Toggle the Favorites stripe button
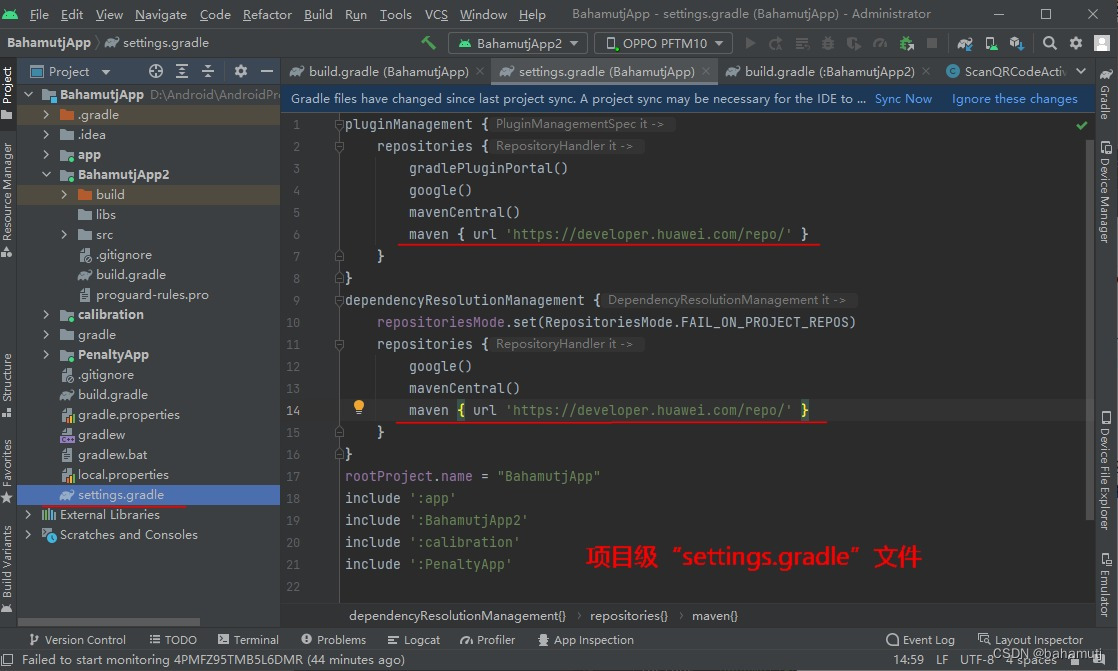Image resolution: width=1118 pixels, height=671 pixels. pos(7,471)
